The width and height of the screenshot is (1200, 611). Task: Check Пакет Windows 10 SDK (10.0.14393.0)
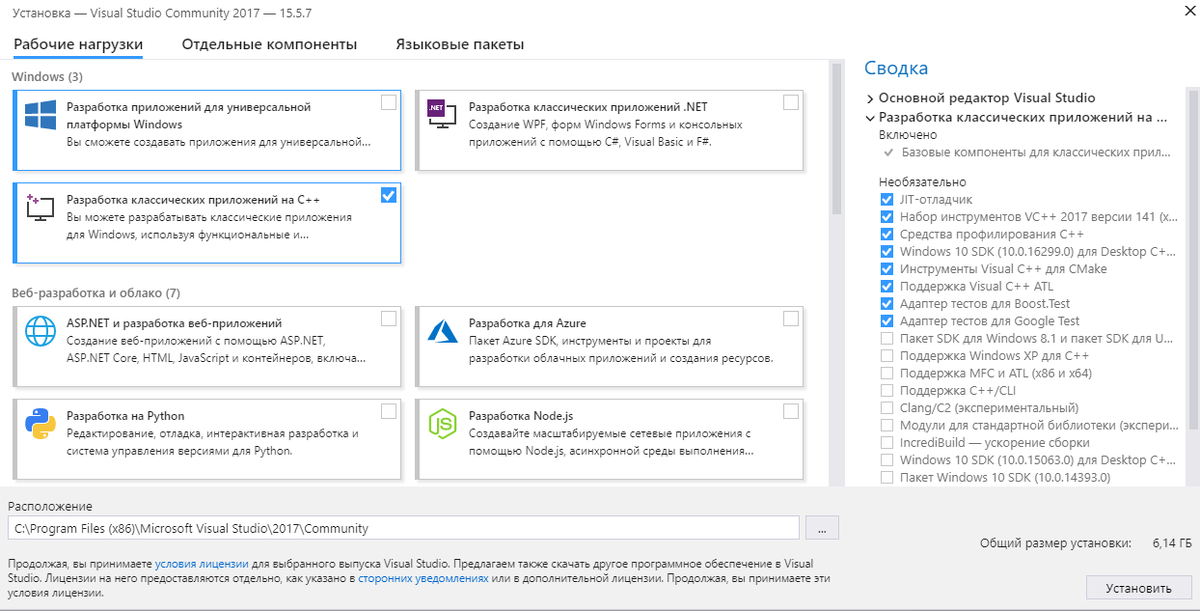point(887,478)
